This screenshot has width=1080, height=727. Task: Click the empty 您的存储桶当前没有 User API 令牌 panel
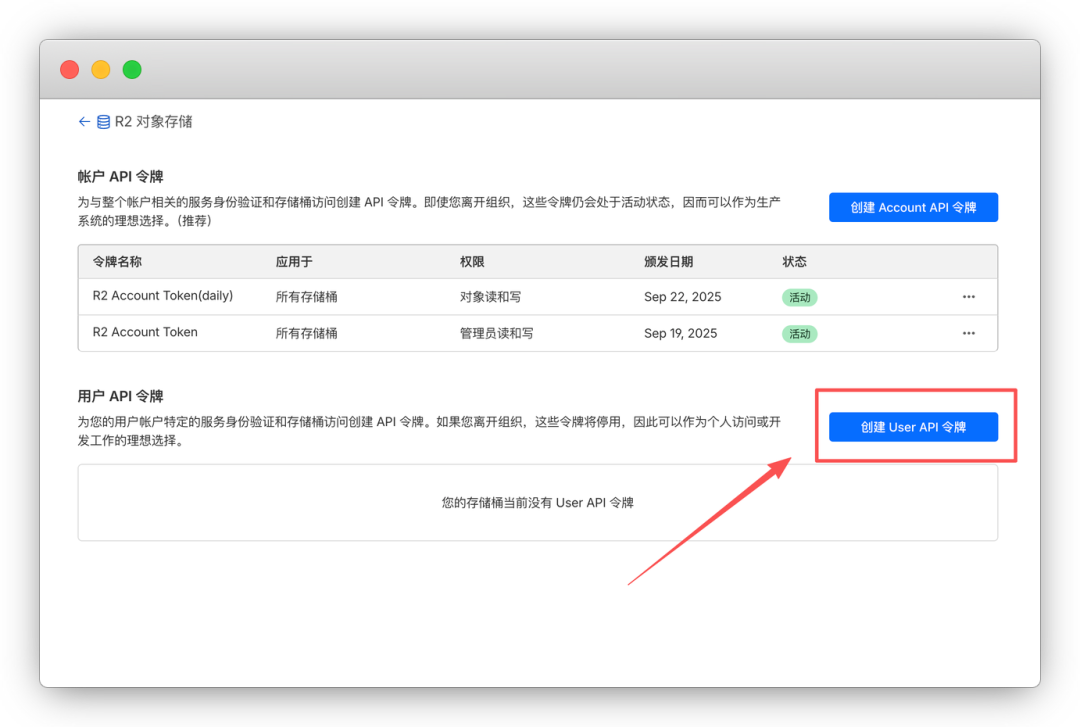[x=537, y=502]
